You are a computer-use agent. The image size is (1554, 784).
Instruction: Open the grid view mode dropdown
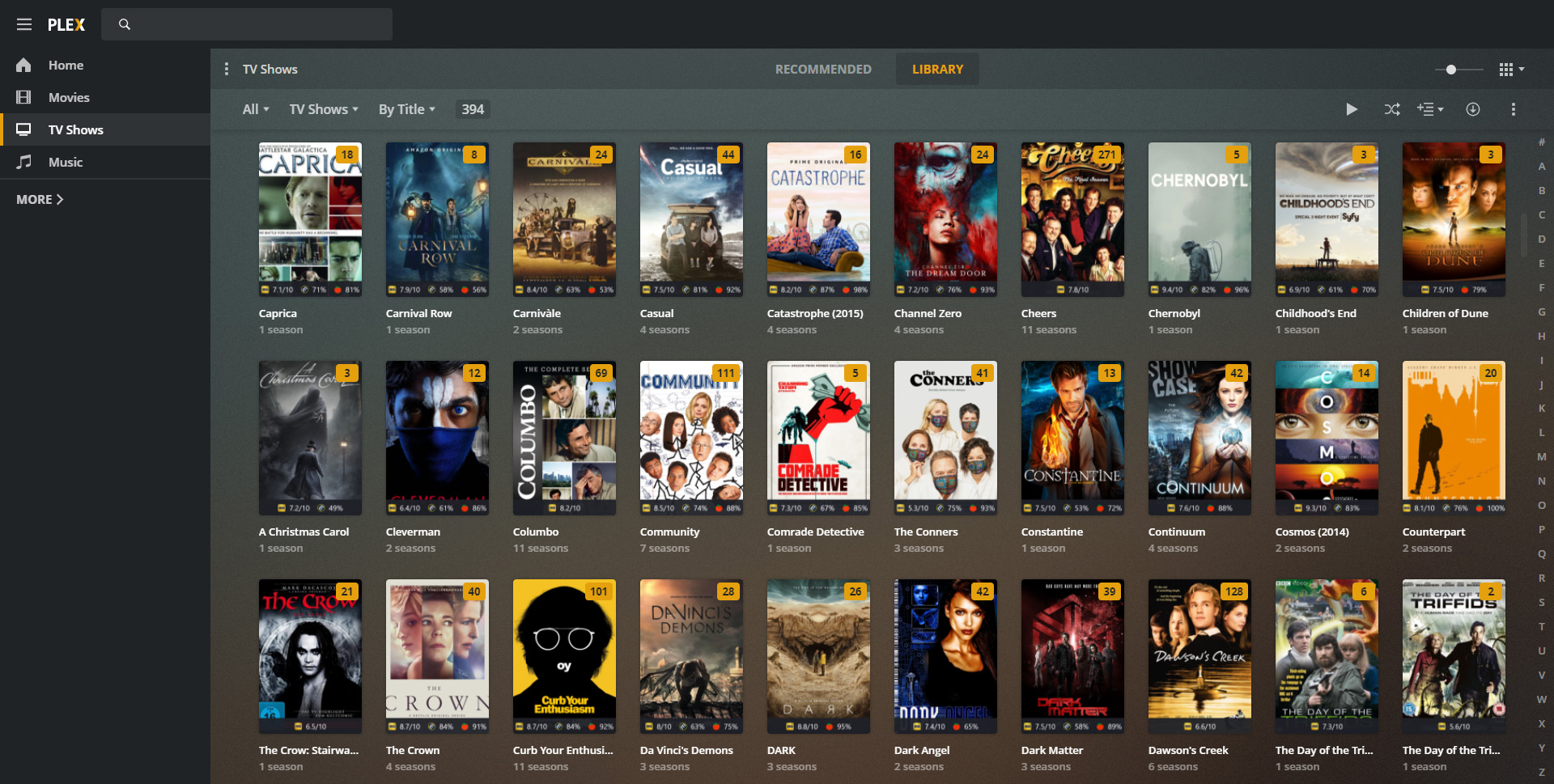click(x=1511, y=70)
